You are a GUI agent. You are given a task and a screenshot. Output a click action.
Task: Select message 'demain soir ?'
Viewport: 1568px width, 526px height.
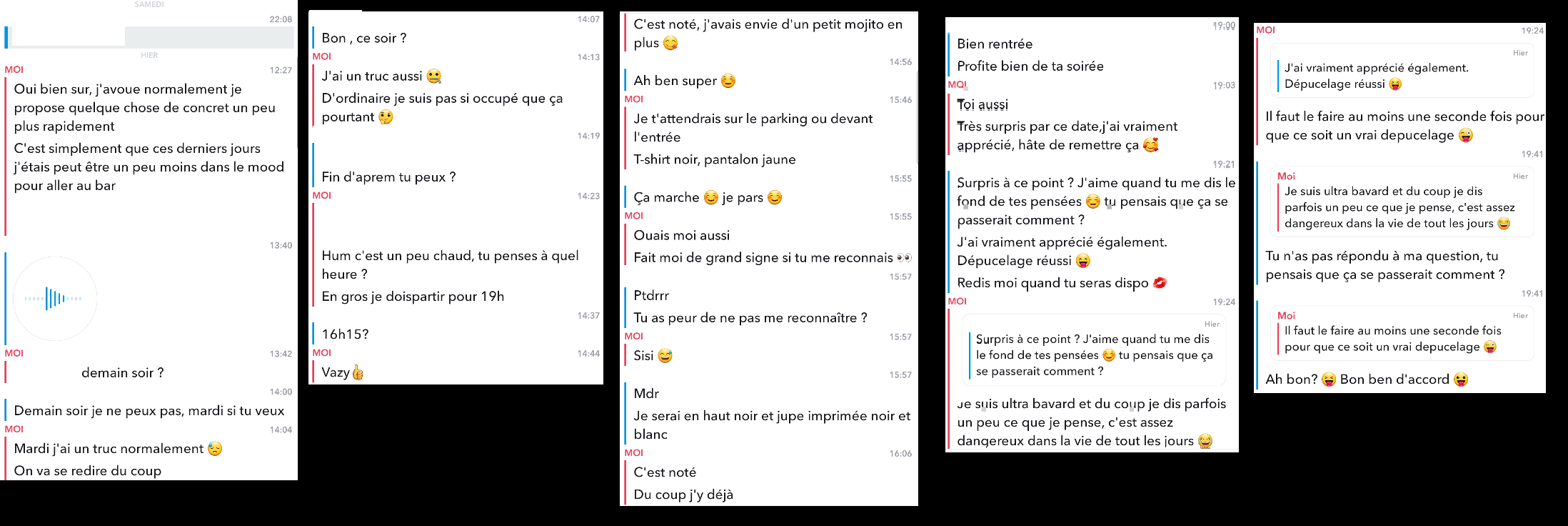(122, 373)
